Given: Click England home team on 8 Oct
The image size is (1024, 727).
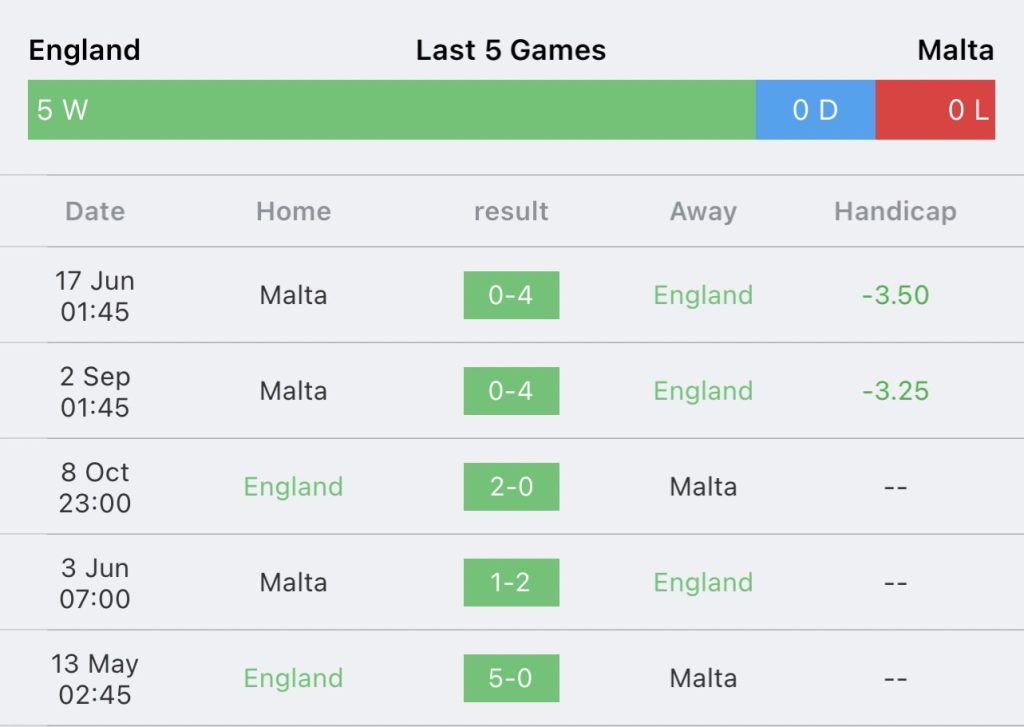Looking at the screenshot, I should click(293, 487).
